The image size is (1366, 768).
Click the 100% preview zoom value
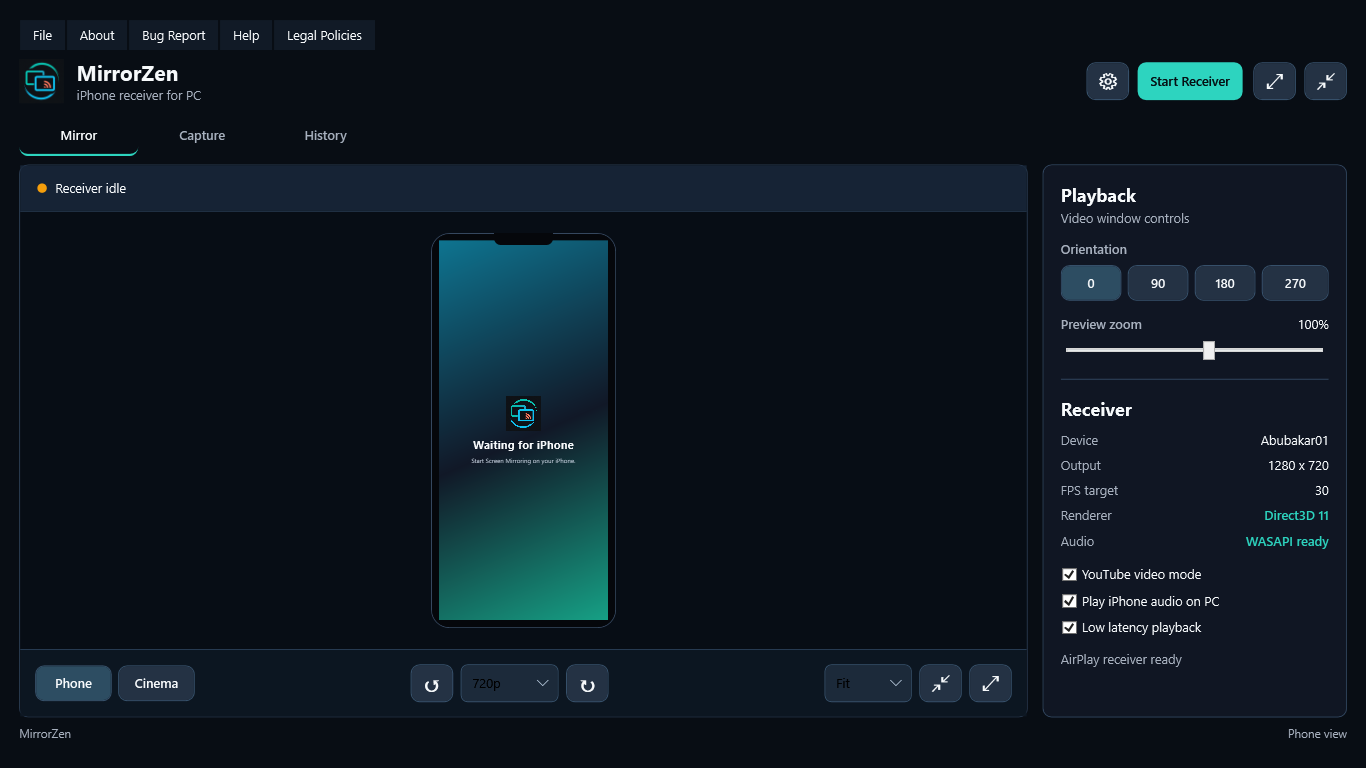click(x=1313, y=325)
